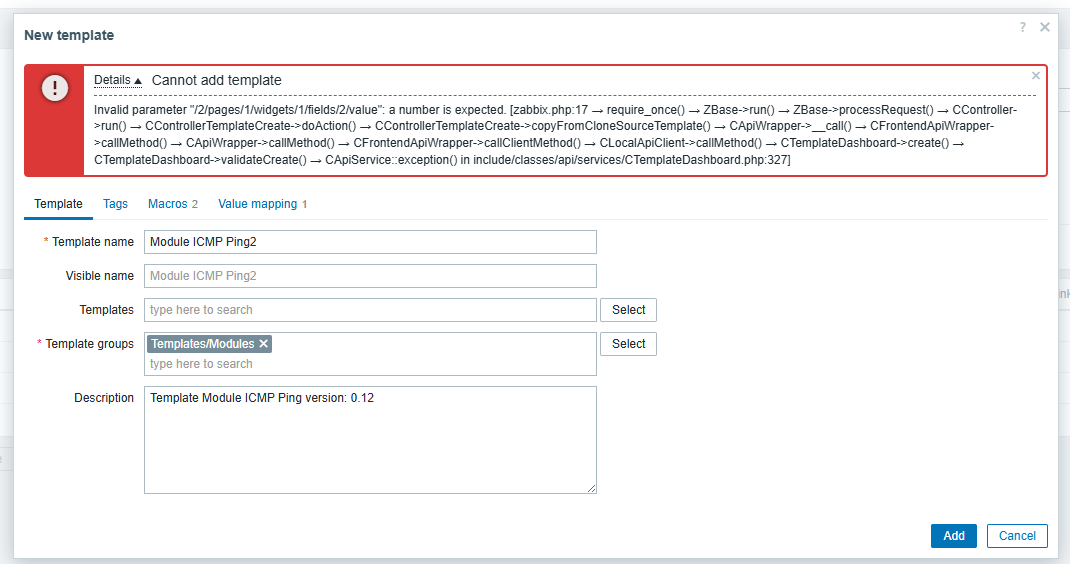
Task: Open the Tags tab
Action: pos(115,203)
